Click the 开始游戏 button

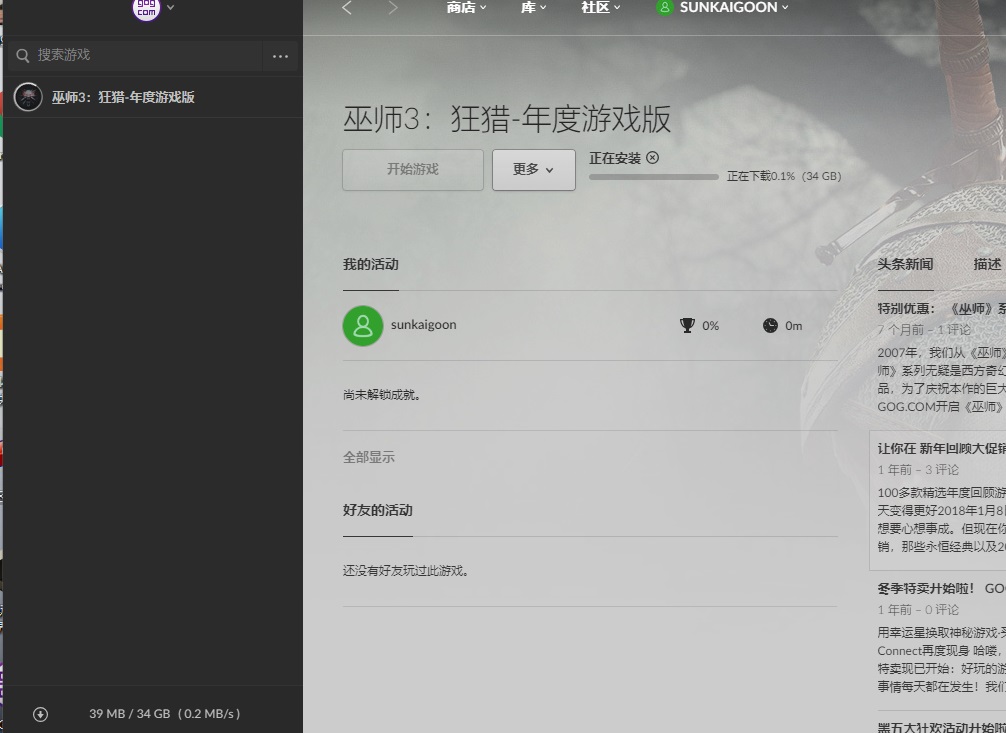pos(413,169)
